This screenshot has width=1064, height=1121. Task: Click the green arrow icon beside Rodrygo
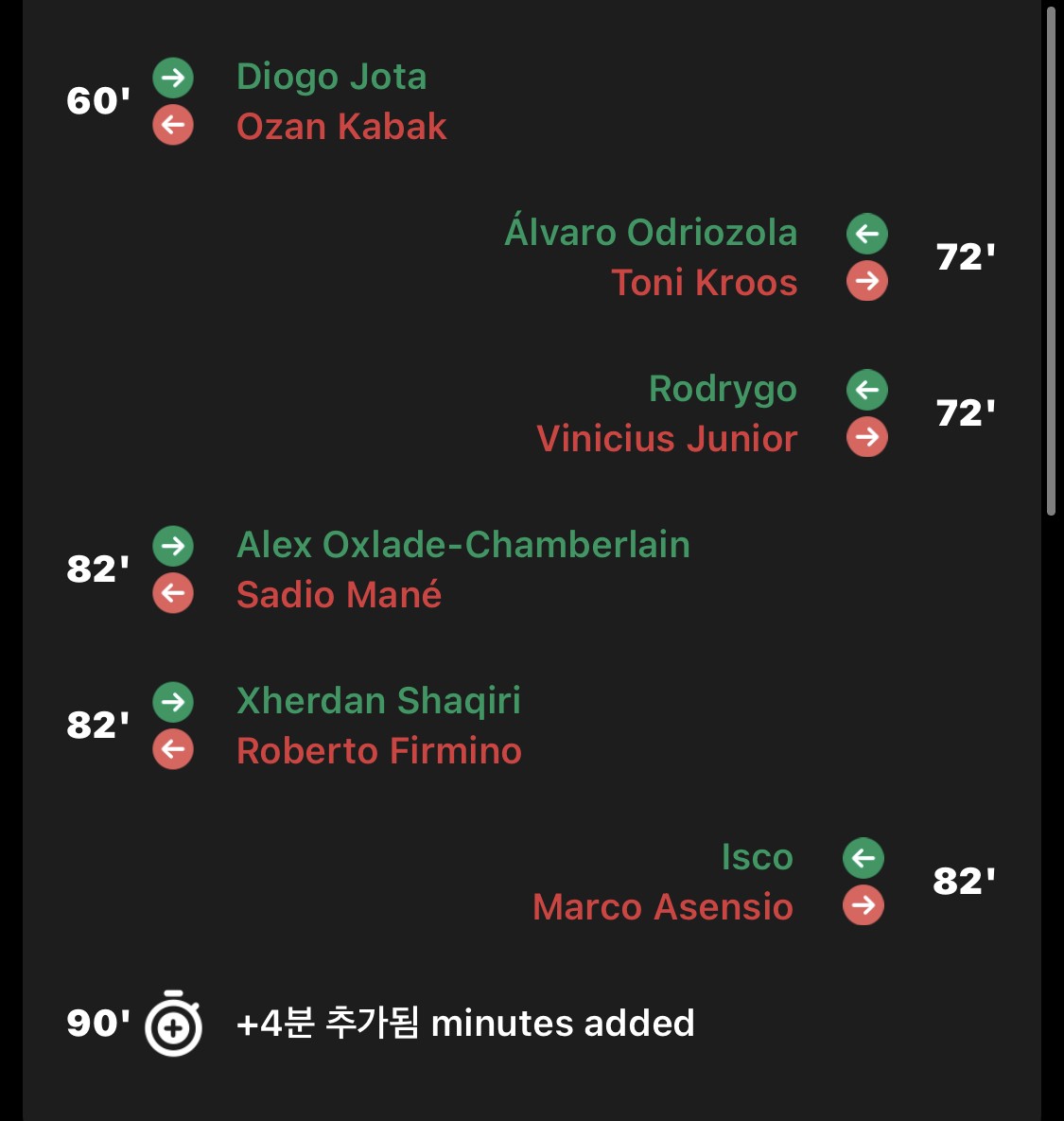click(866, 390)
